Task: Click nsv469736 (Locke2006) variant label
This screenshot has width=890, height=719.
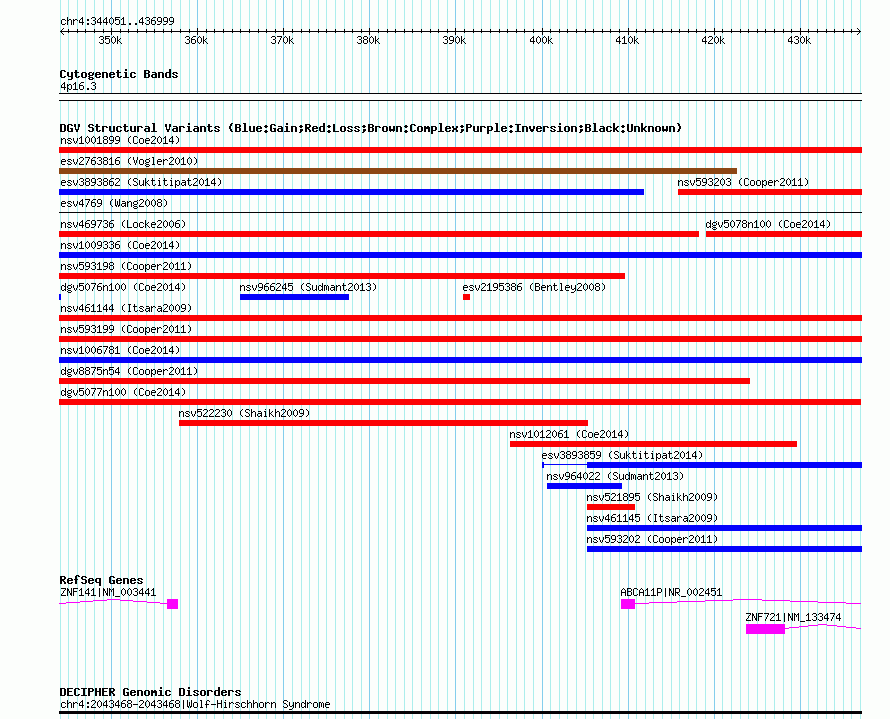Action: pyautogui.click(x=123, y=224)
